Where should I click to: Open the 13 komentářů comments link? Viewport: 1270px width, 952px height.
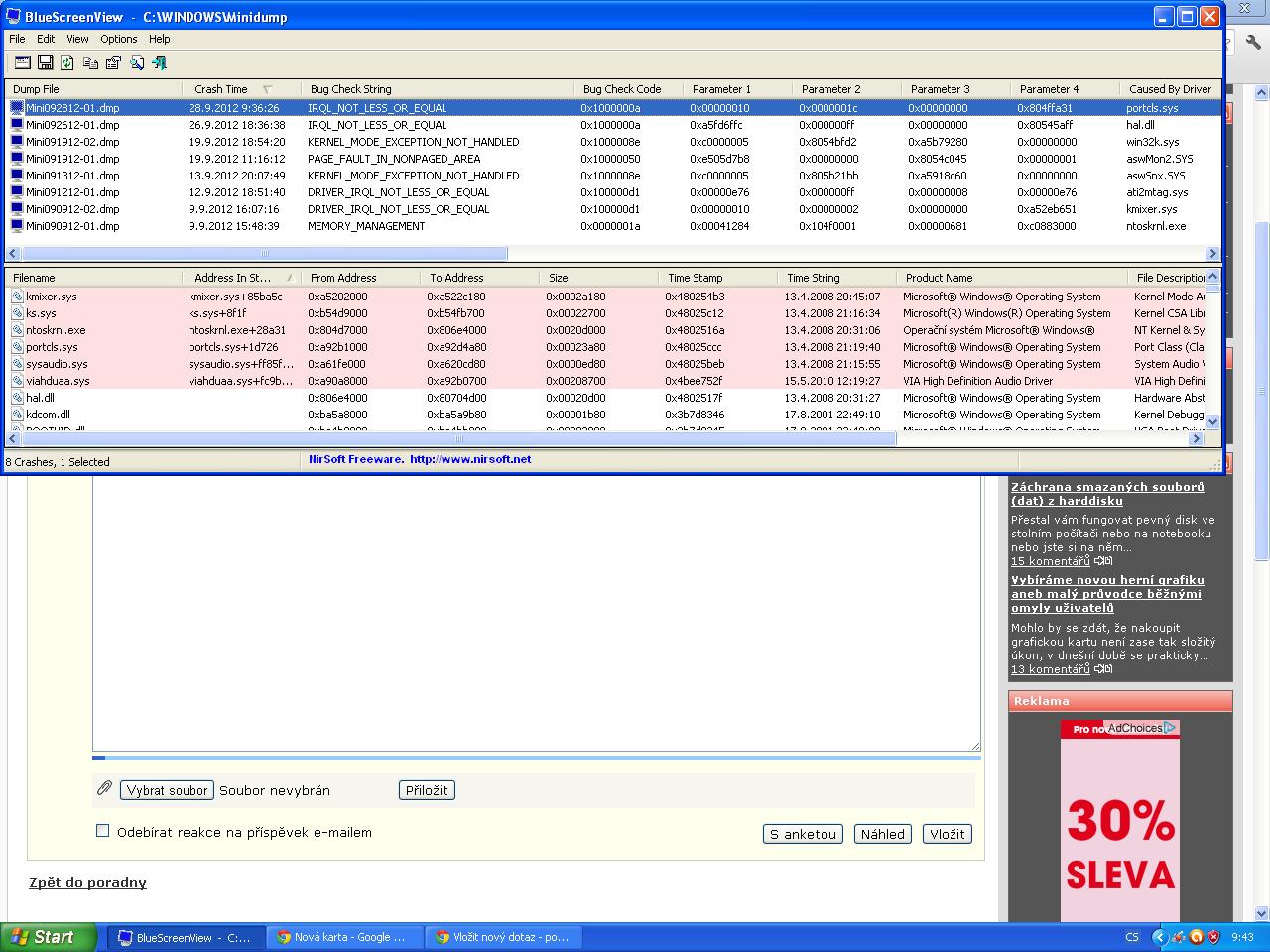[1051, 669]
